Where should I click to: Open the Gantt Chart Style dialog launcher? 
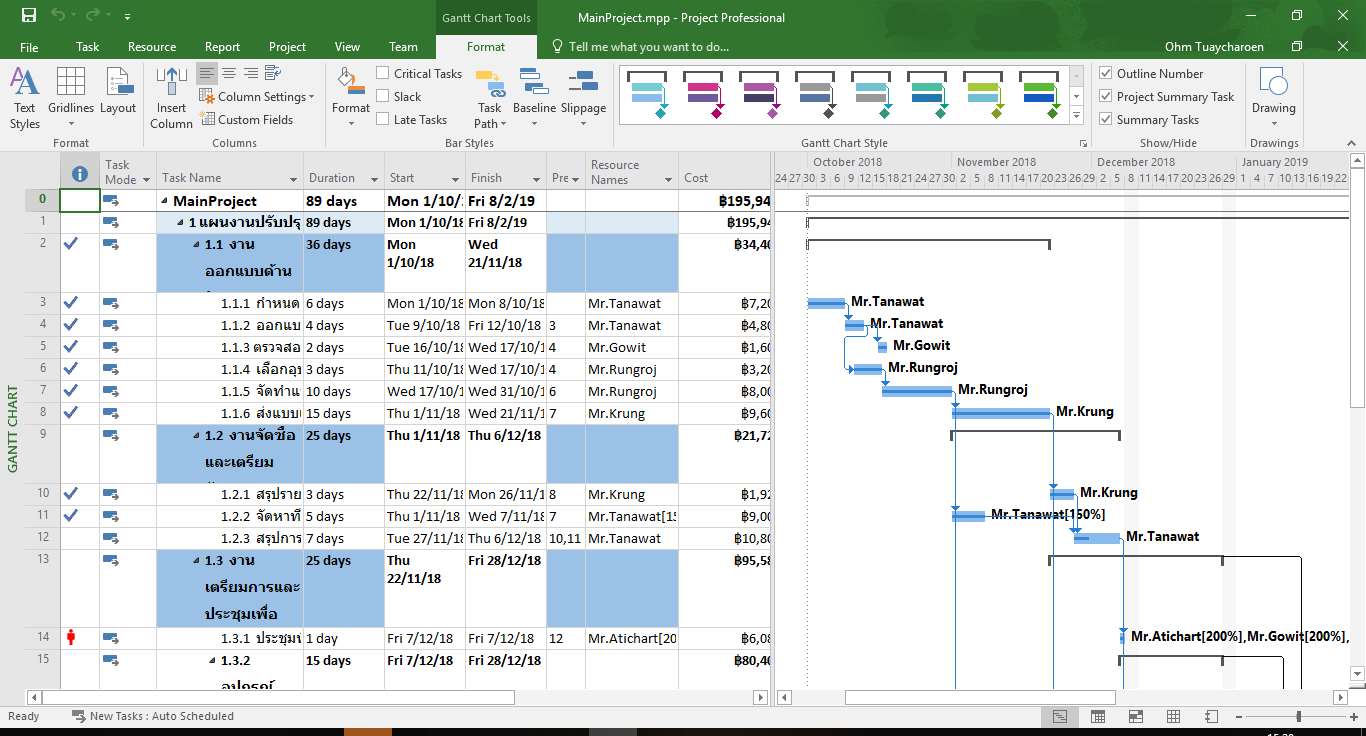click(1083, 143)
